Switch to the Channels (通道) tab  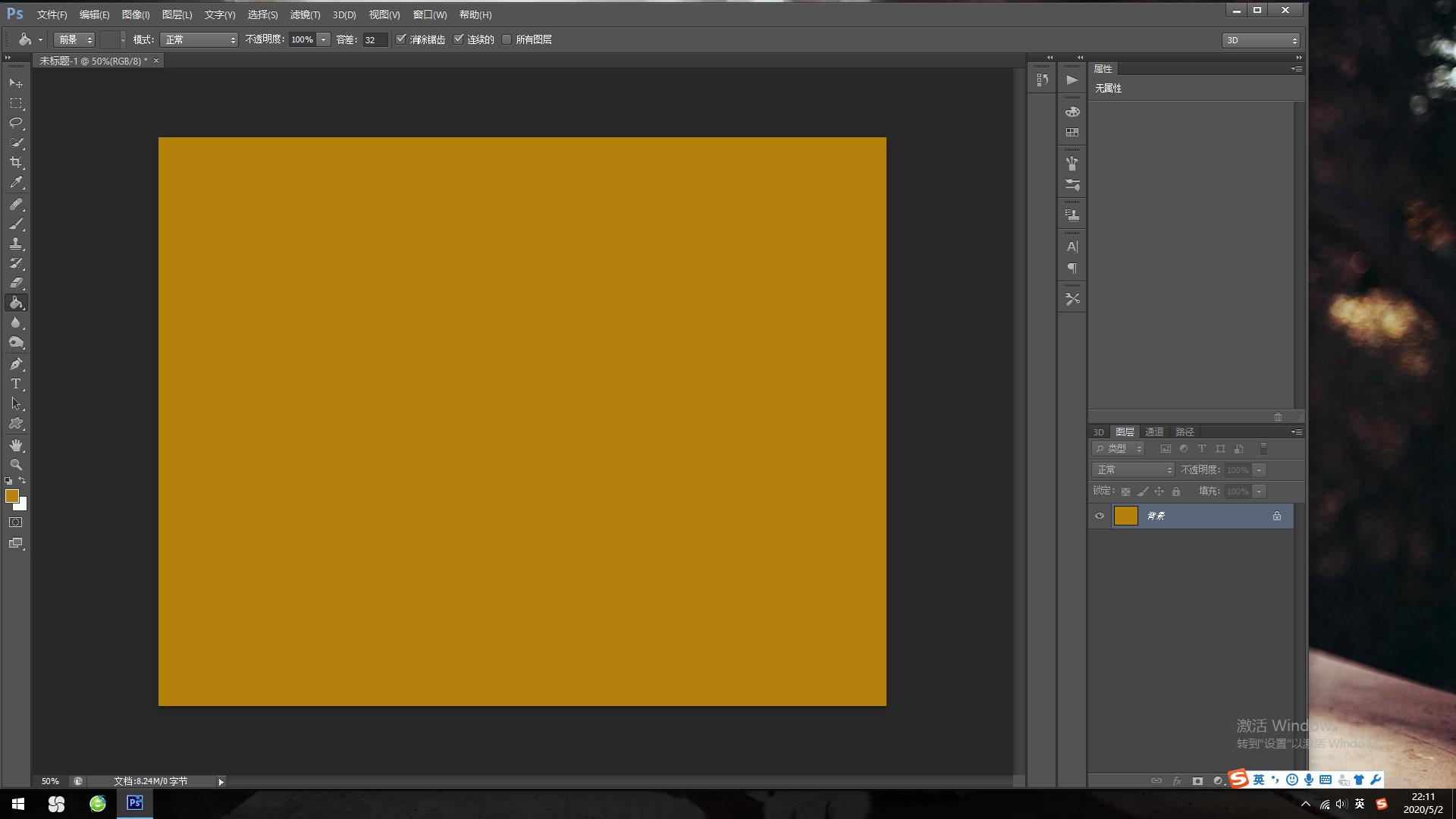click(1154, 431)
